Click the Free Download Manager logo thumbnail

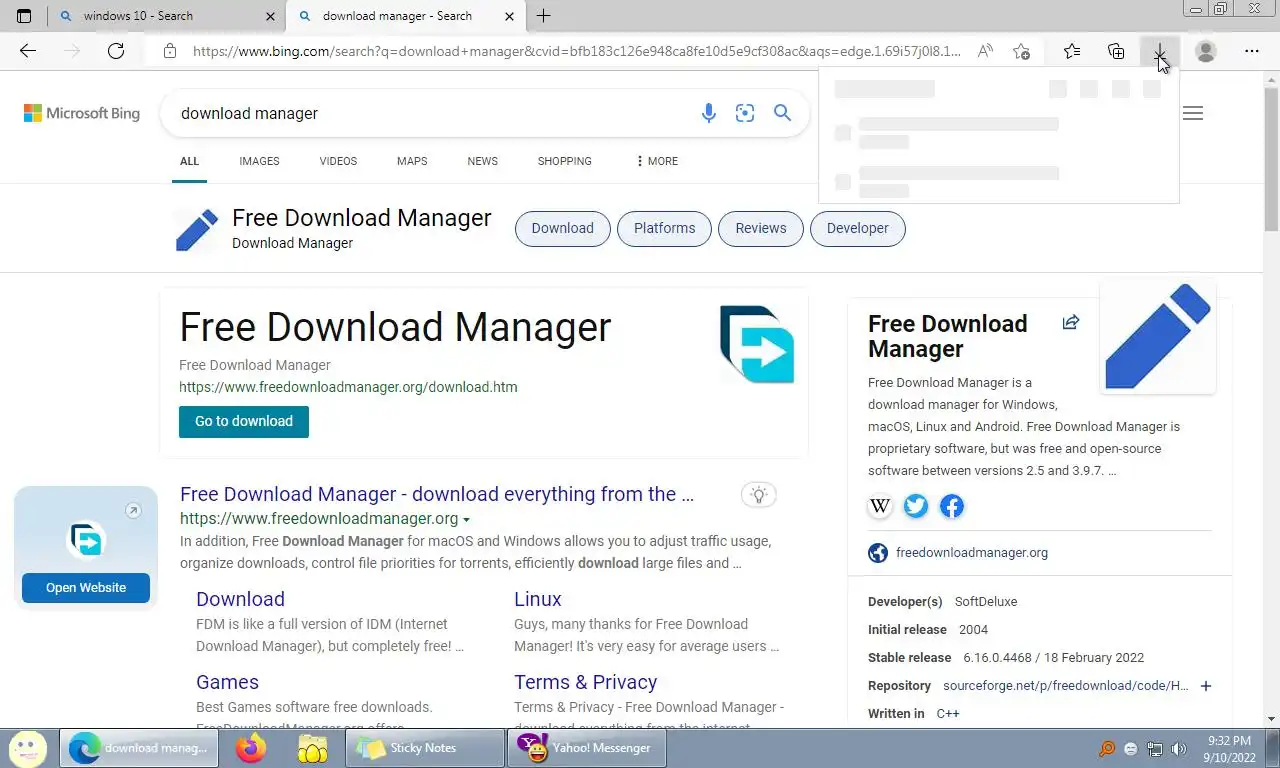(757, 344)
